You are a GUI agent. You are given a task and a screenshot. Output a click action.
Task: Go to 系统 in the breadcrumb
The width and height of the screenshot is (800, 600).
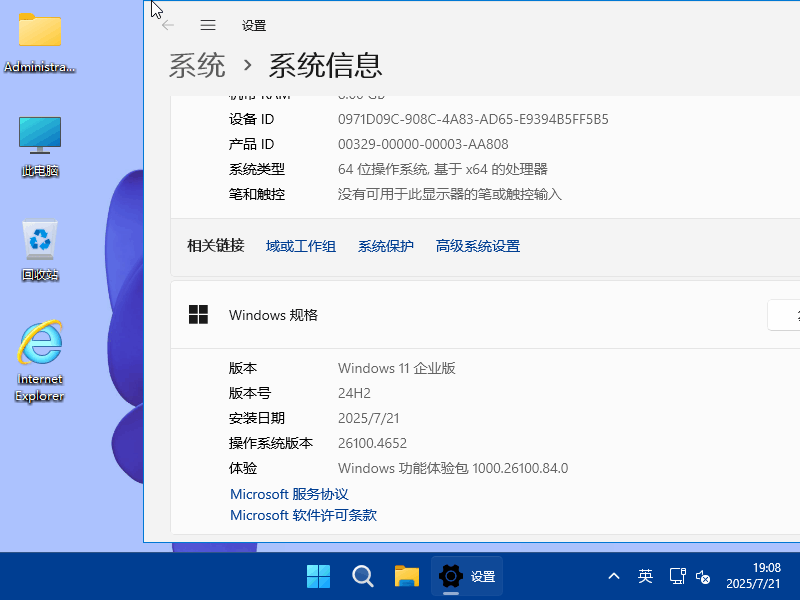pyautogui.click(x=197, y=66)
